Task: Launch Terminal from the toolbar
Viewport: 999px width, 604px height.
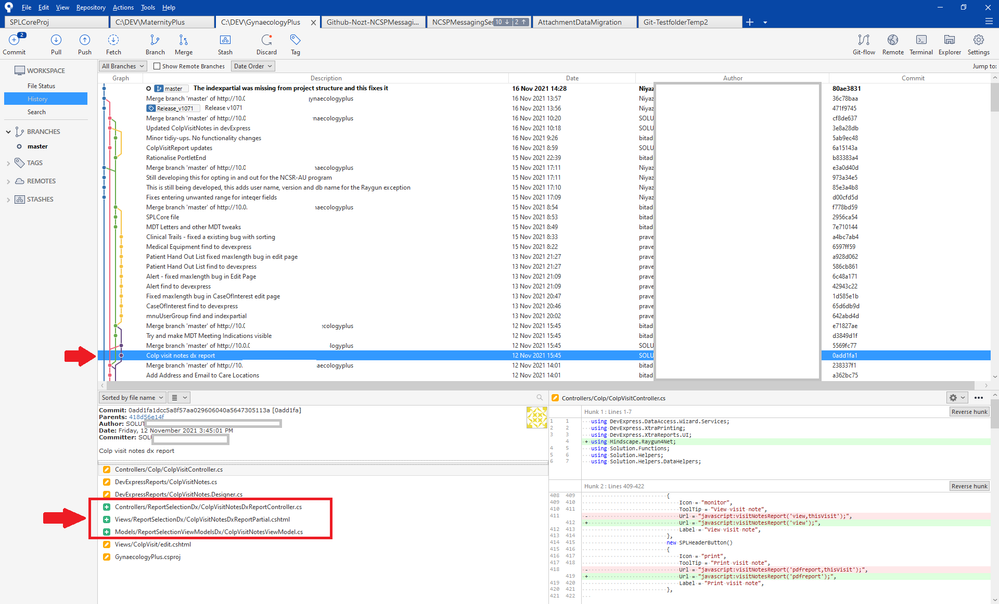Action: [921, 43]
